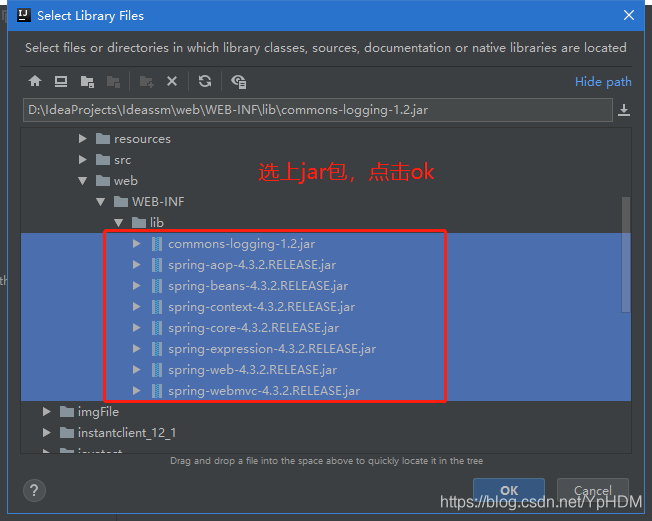The image size is (652, 521).
Task: Open the help question mark button
Action: click(x=34, y=491)
